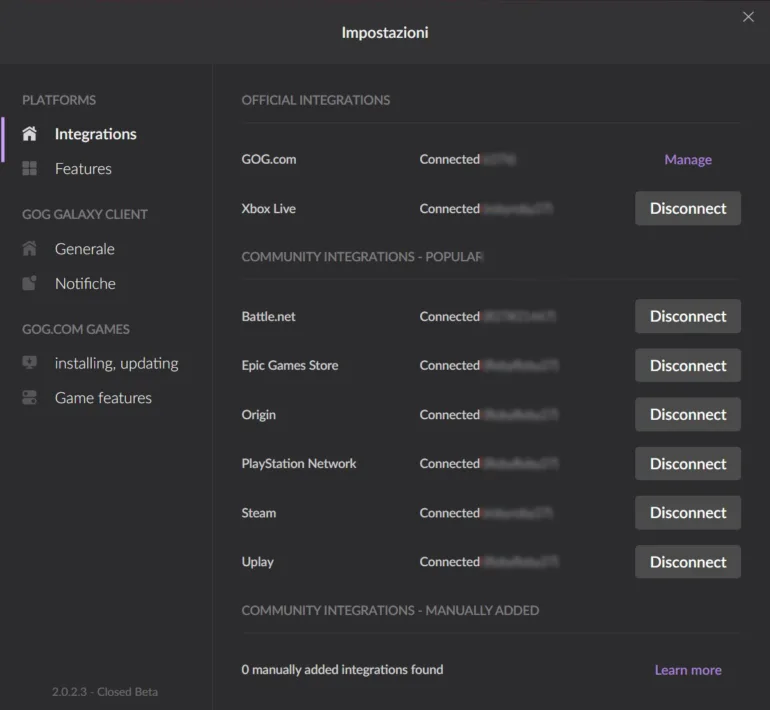Click the GOG.COM GAMES sidebar heading
Viewport: 770px width, 710px height.
76,329
